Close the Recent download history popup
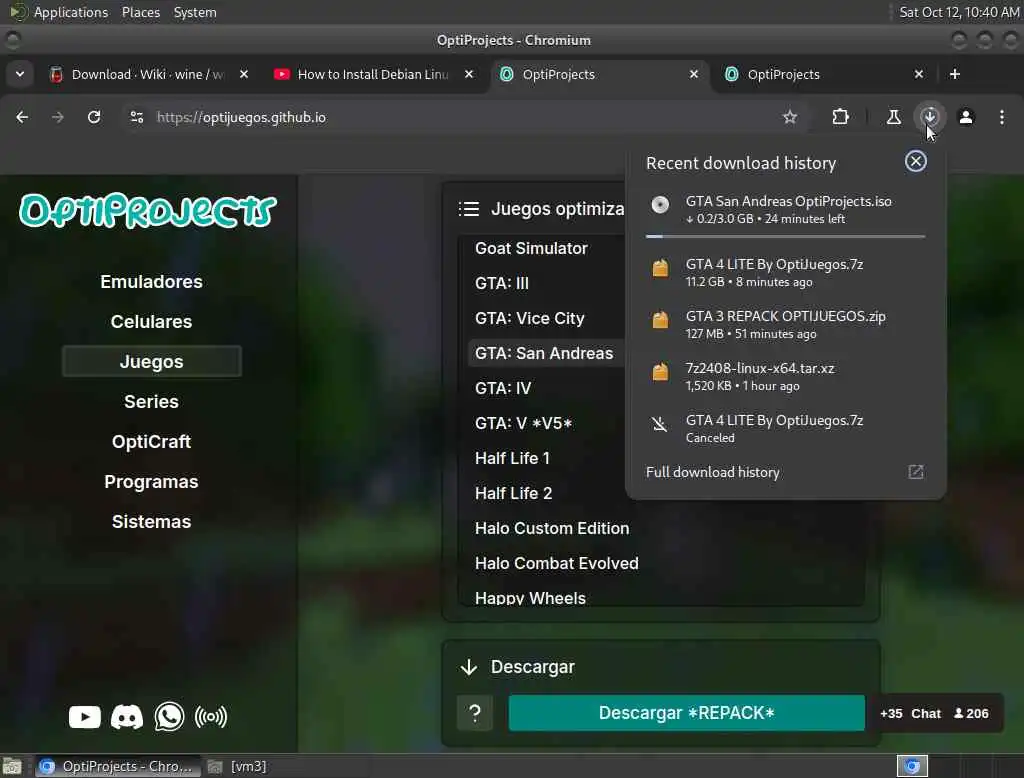This screenshot has height=778, width=1024. [916, 161]
